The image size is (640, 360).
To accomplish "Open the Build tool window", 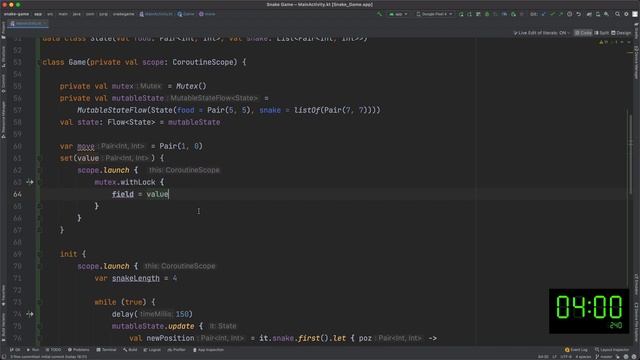I will pos(131,350).
